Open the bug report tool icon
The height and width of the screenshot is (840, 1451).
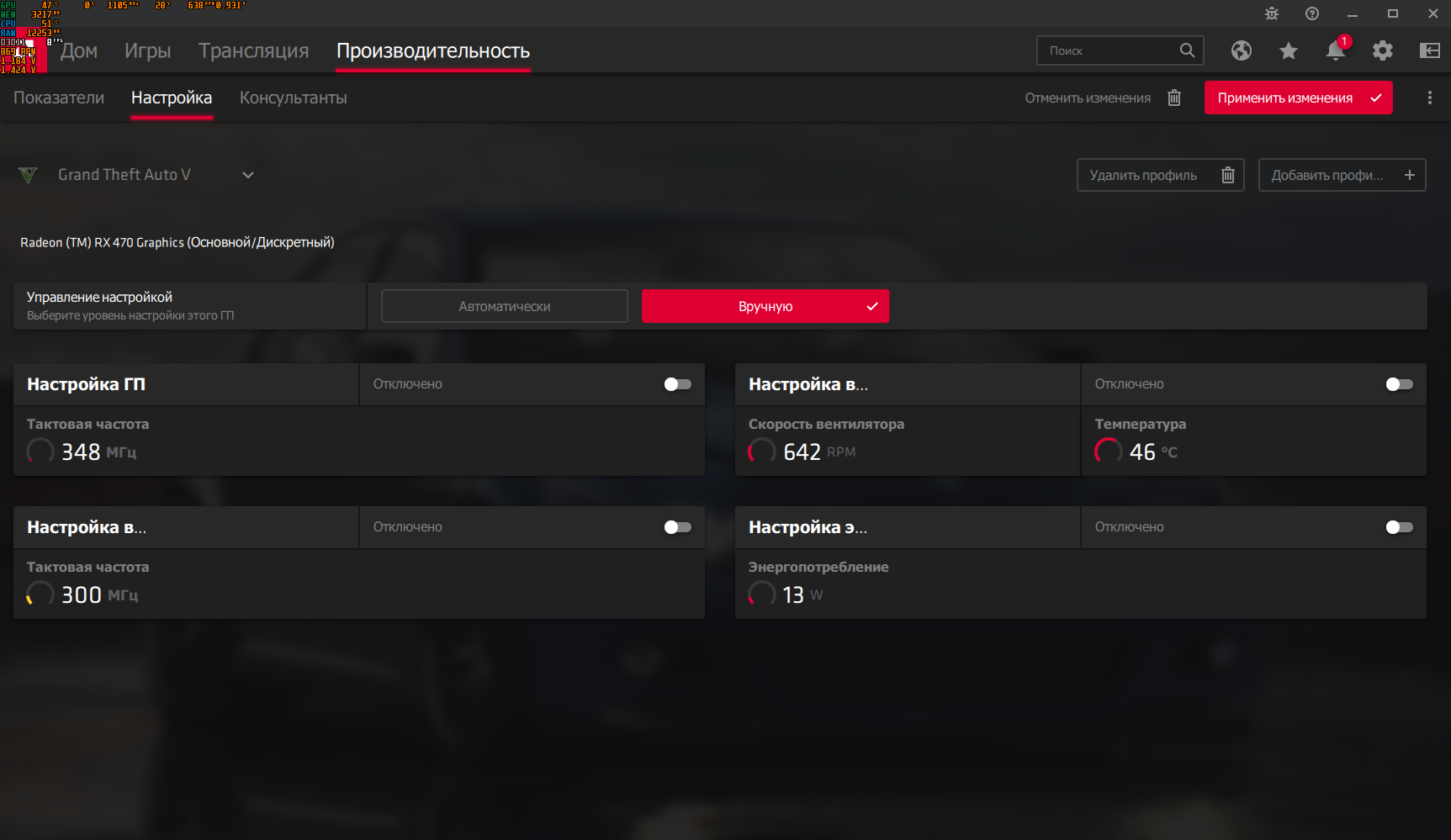point(1272,13)
